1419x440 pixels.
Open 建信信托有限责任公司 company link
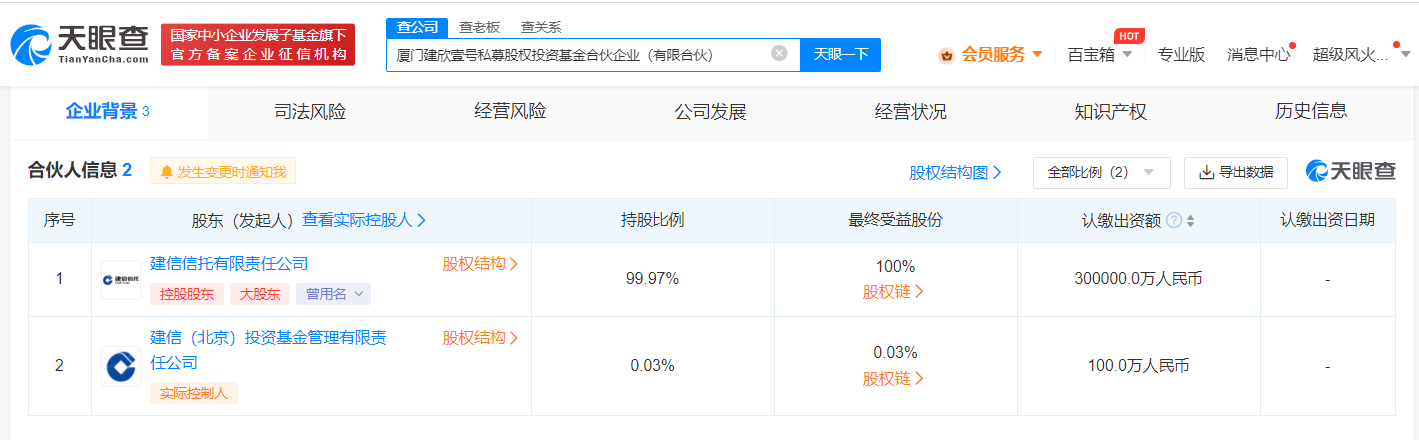229,264
